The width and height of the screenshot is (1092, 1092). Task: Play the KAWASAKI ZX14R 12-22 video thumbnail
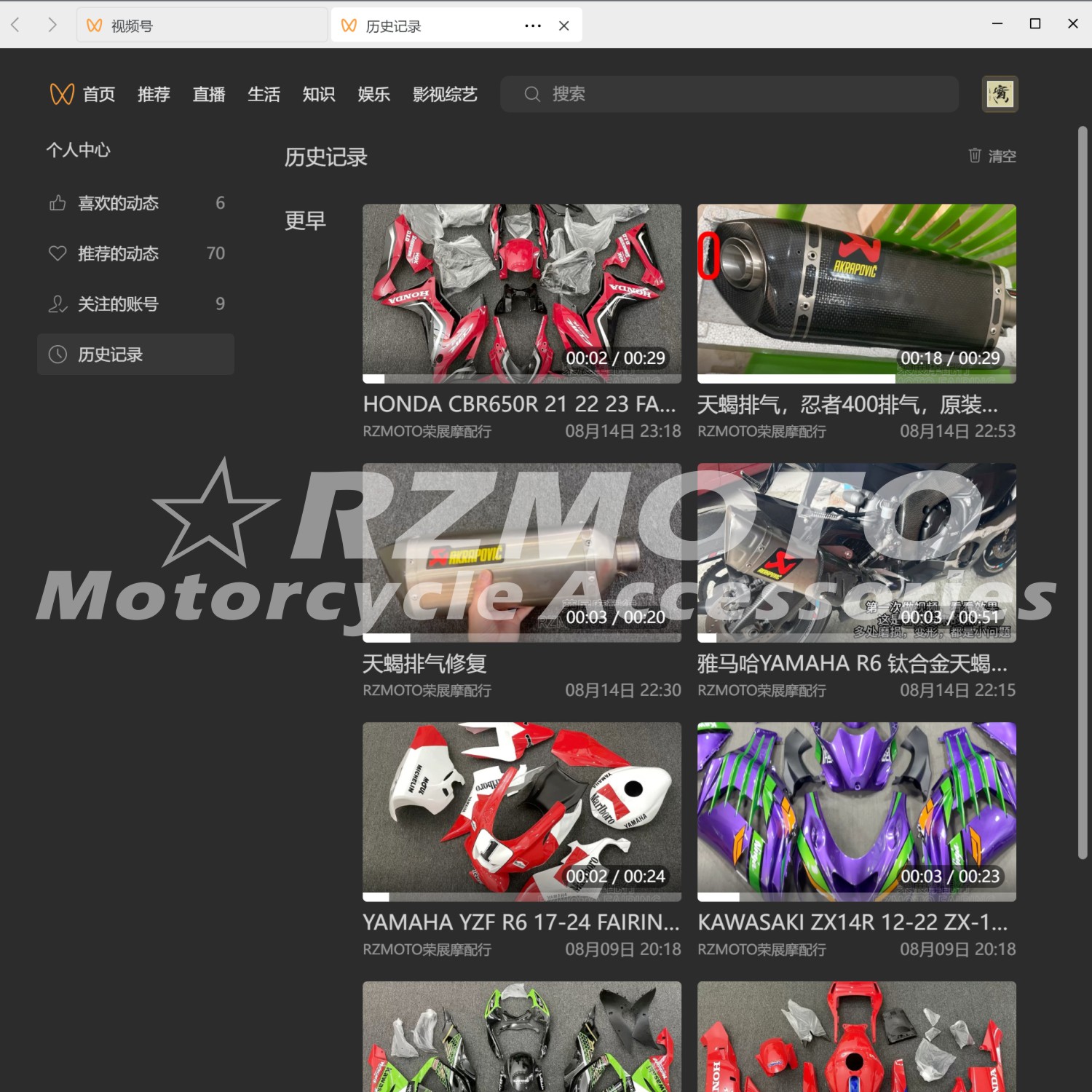[x=857, y=812]
